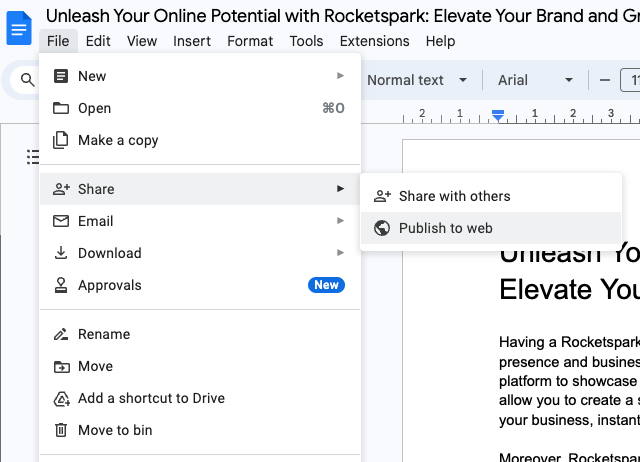Image resolution: width=640 pixels, height=462 pixels.
Task: Click the pencil icon beside Rename
Action: click(x=61, y=334)
